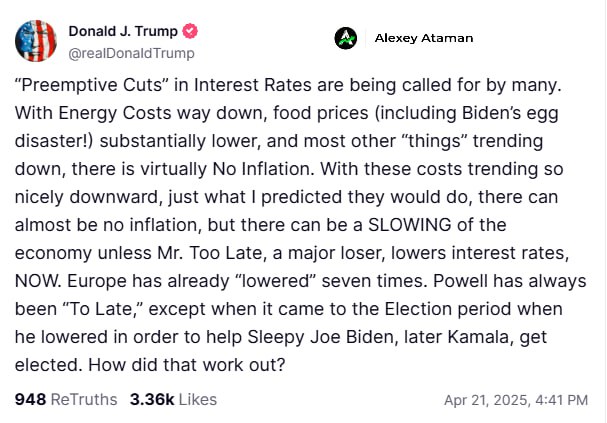
Task: View the 3.36k Likes count
Action: click(173, 399)
